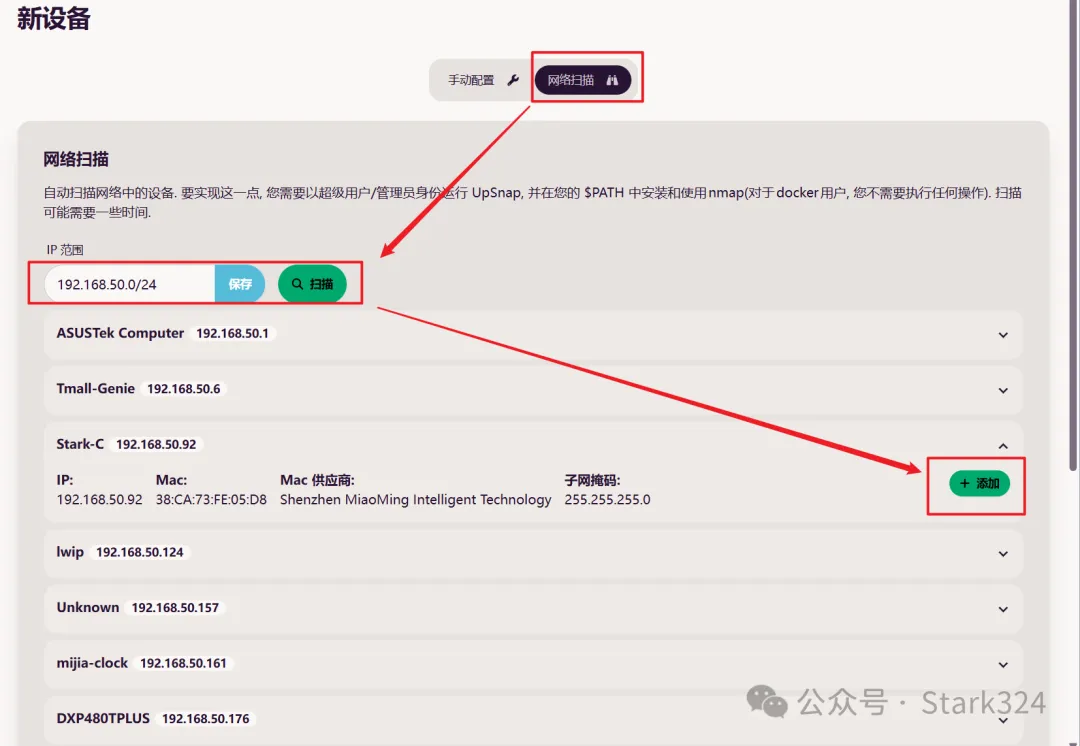This screenshot has height=746, width=1080.
Task: Start network scan with 扫描 button
Action: (312, 284)
